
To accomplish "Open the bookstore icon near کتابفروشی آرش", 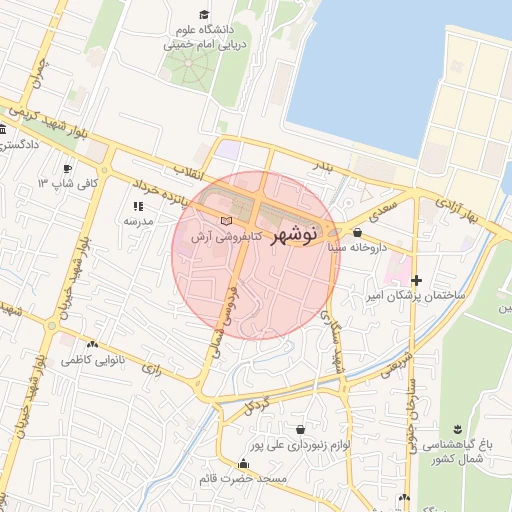I will click(x=227, y=221).
